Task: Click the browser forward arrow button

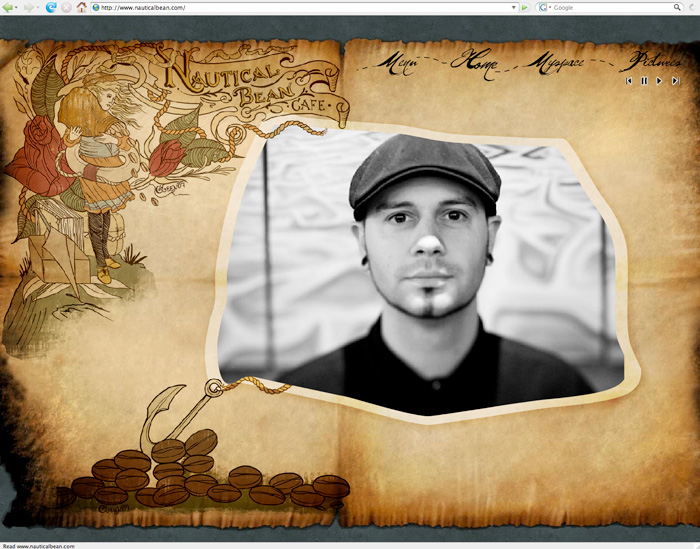Action: 29,7
